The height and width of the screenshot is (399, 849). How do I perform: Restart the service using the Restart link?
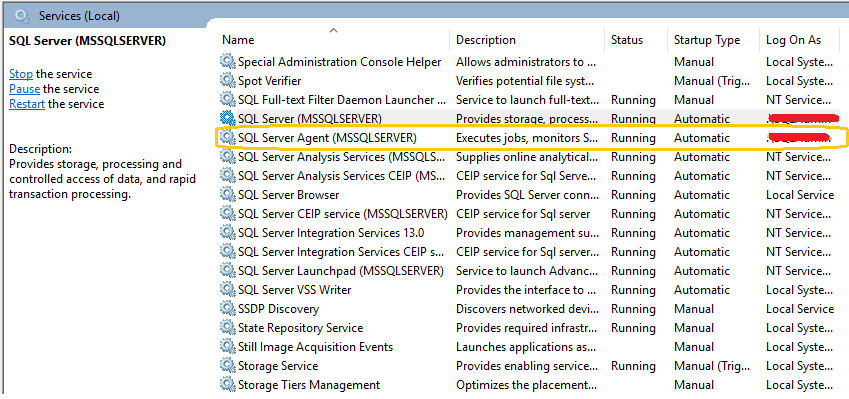tap(27, 104)
